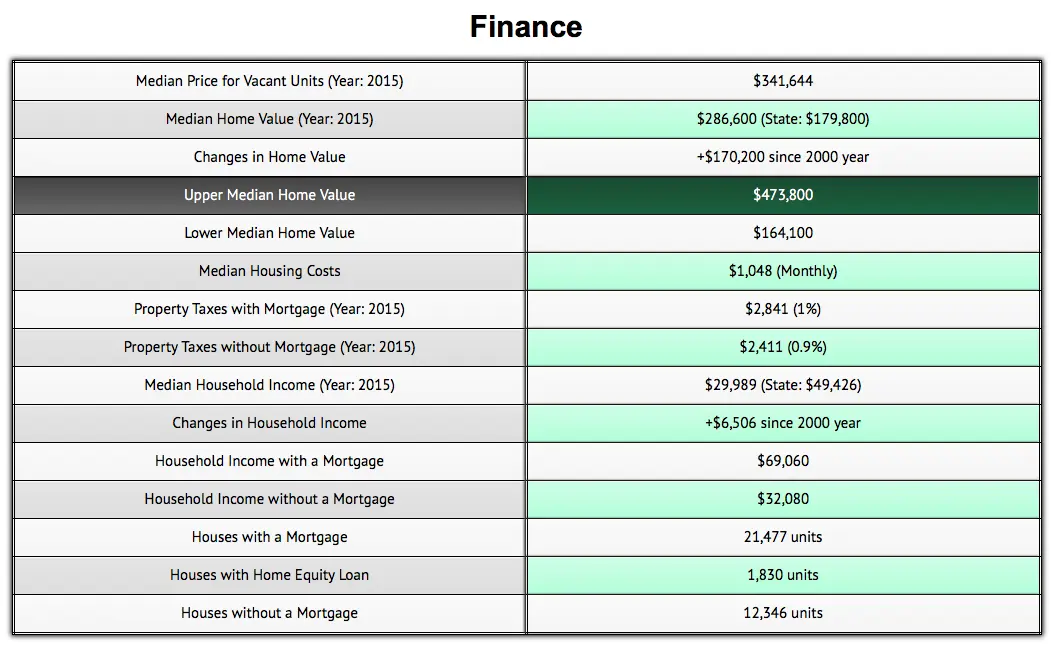Click the Finance heading

(526, 27)
